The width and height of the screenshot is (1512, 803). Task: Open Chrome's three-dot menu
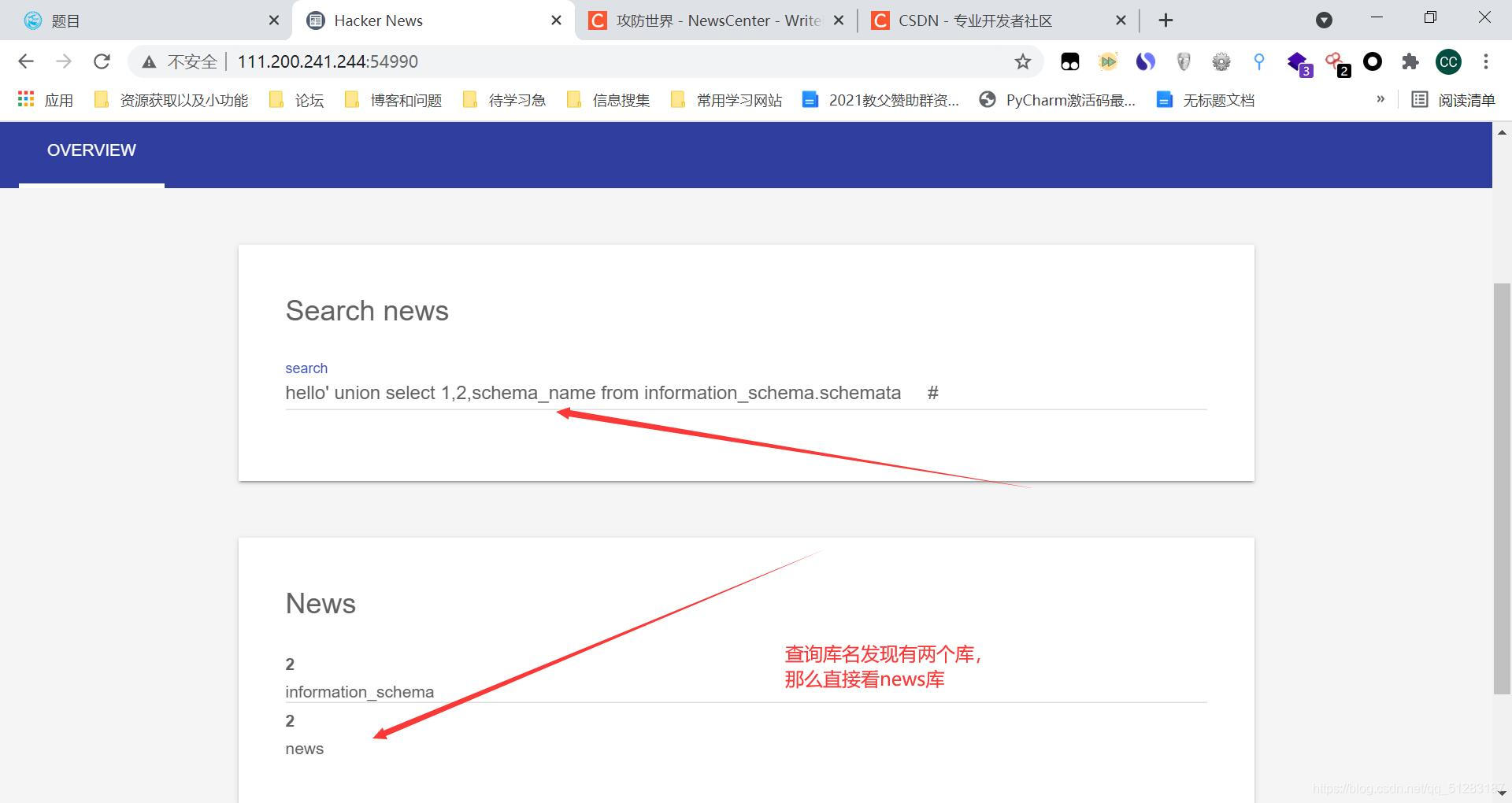tap(1485, 61)
